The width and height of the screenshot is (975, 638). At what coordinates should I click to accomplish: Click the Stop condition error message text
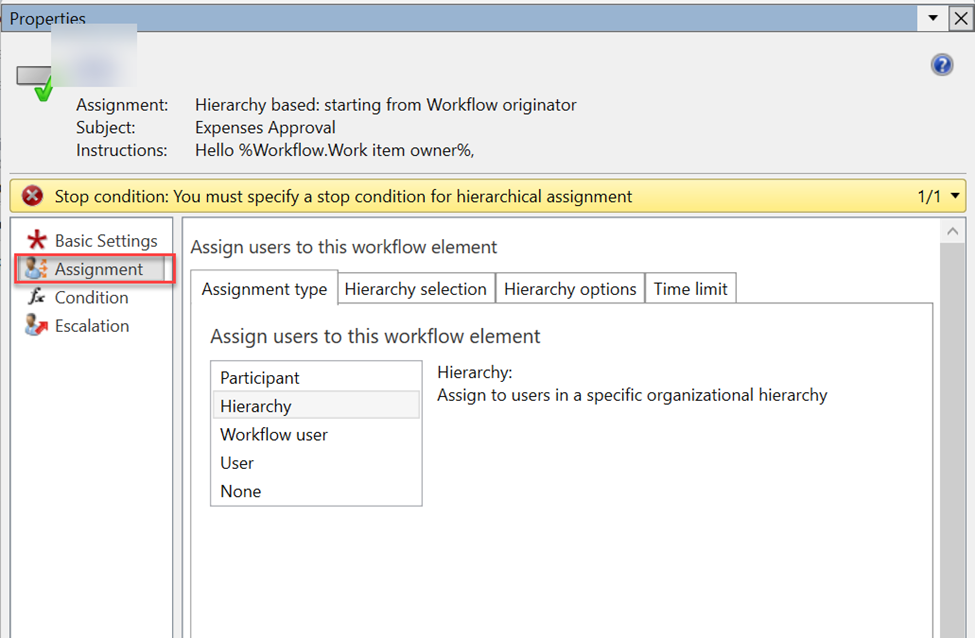[x=343, y=196]
